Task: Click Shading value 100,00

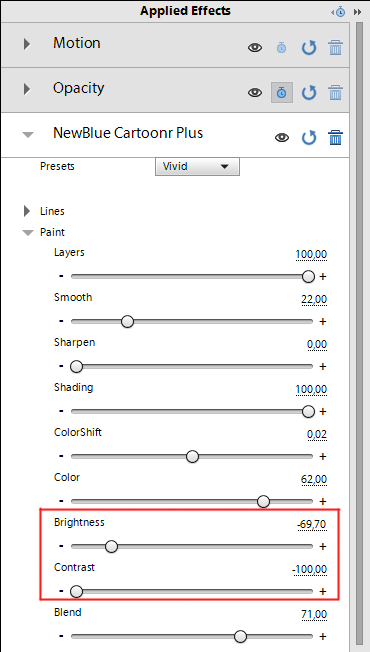Action: coord(311,389)
